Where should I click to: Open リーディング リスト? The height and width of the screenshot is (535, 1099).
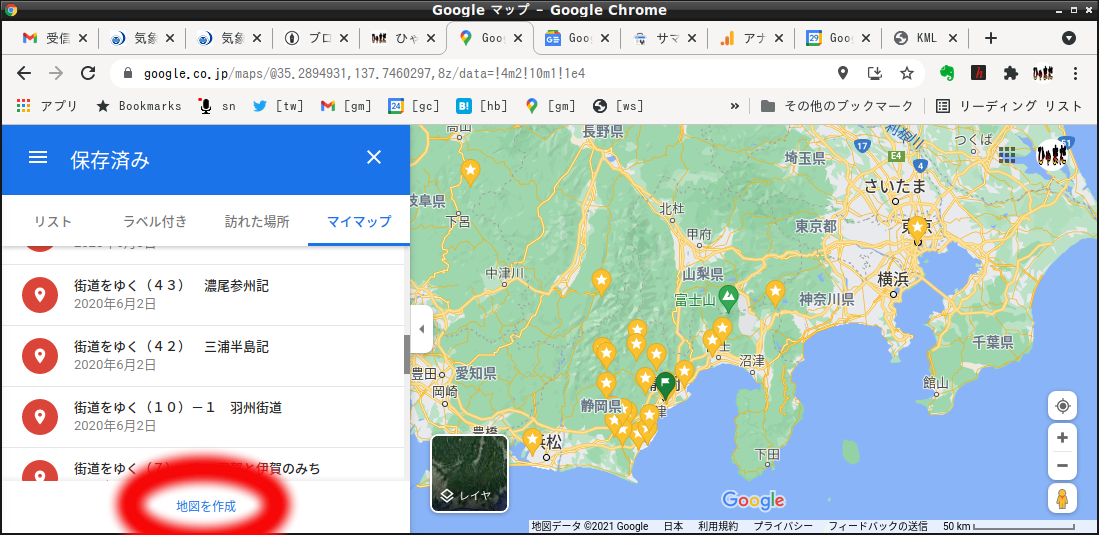[x=1010, y=106]
